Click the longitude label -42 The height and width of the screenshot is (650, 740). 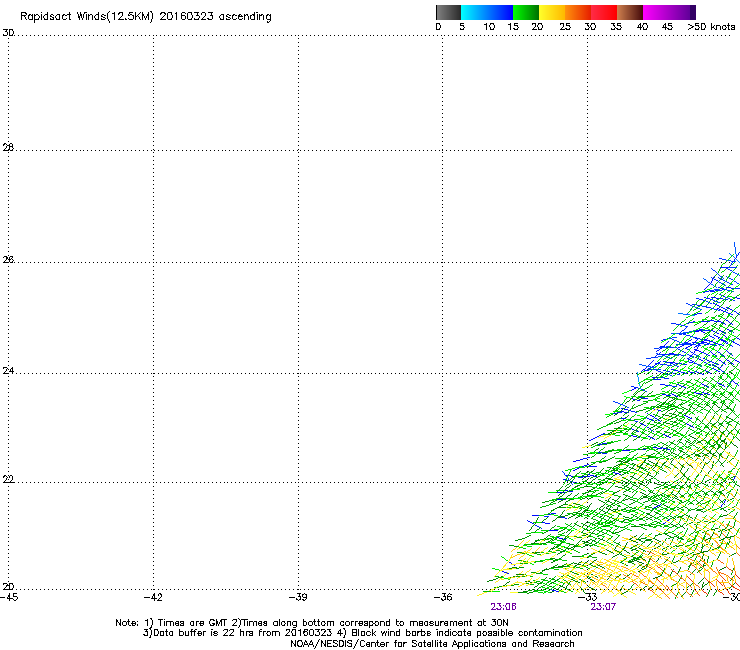pyautogui.click(x=153, y=597)
